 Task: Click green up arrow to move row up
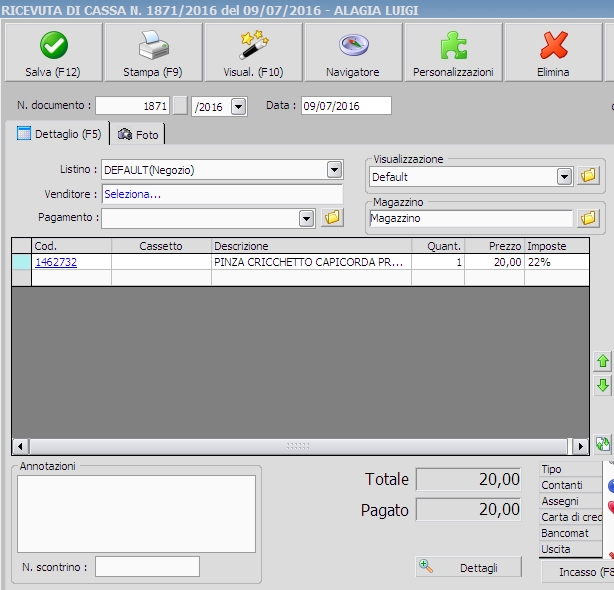[x=603, y=361]
